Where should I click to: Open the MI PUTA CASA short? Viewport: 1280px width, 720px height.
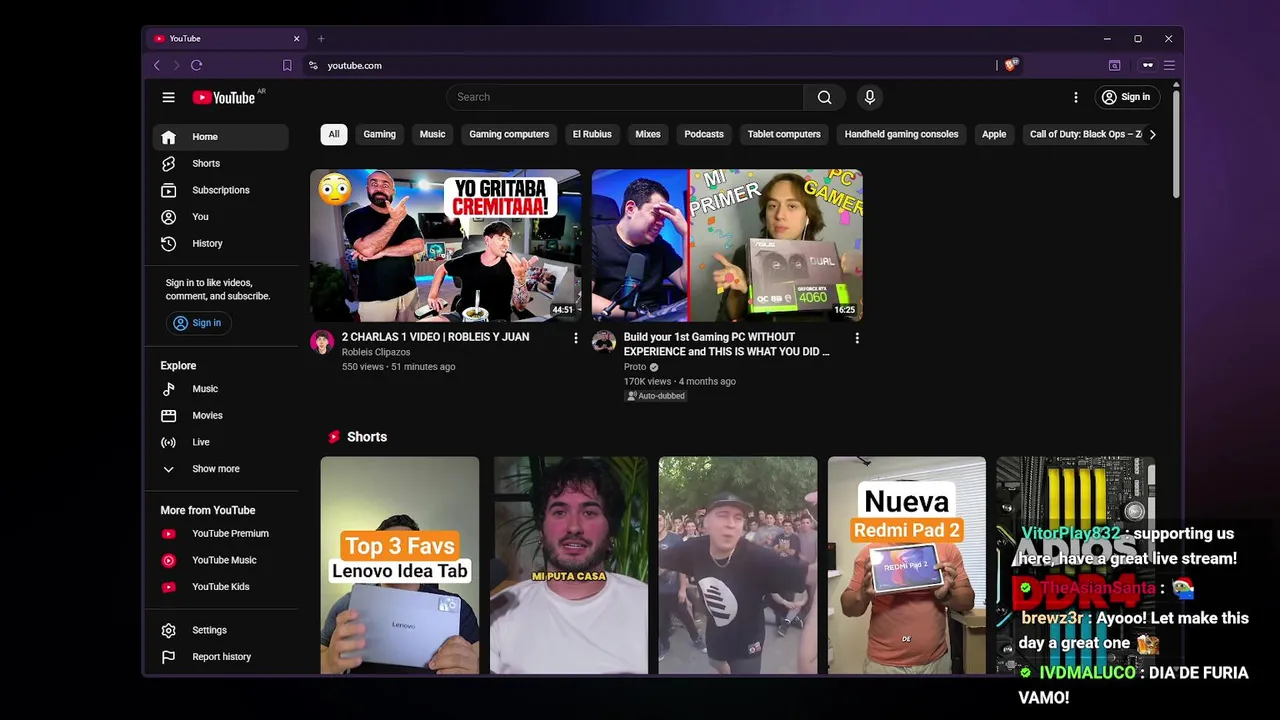tap(569, 565)
